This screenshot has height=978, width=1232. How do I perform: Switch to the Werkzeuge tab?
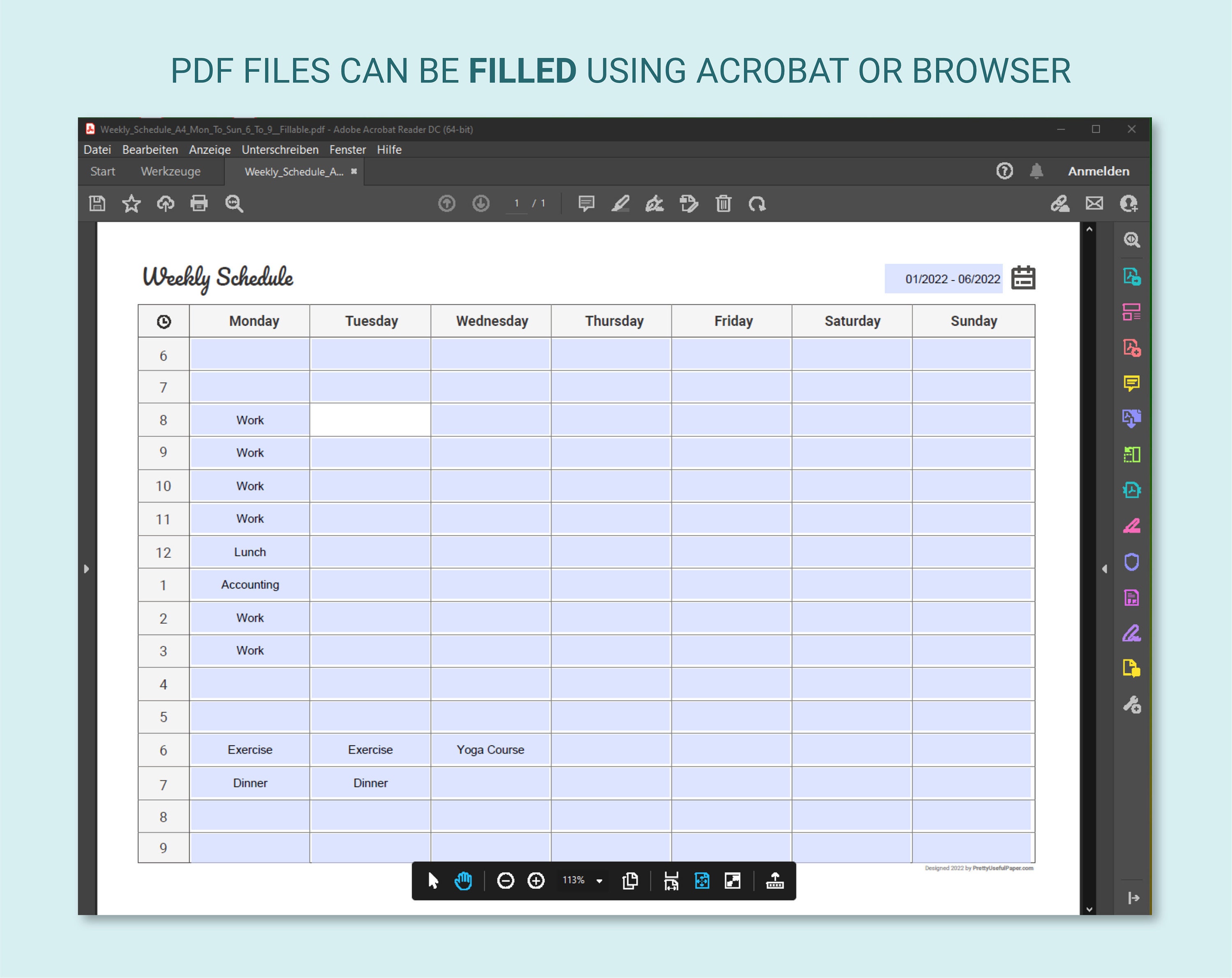(x=170, y=171)
